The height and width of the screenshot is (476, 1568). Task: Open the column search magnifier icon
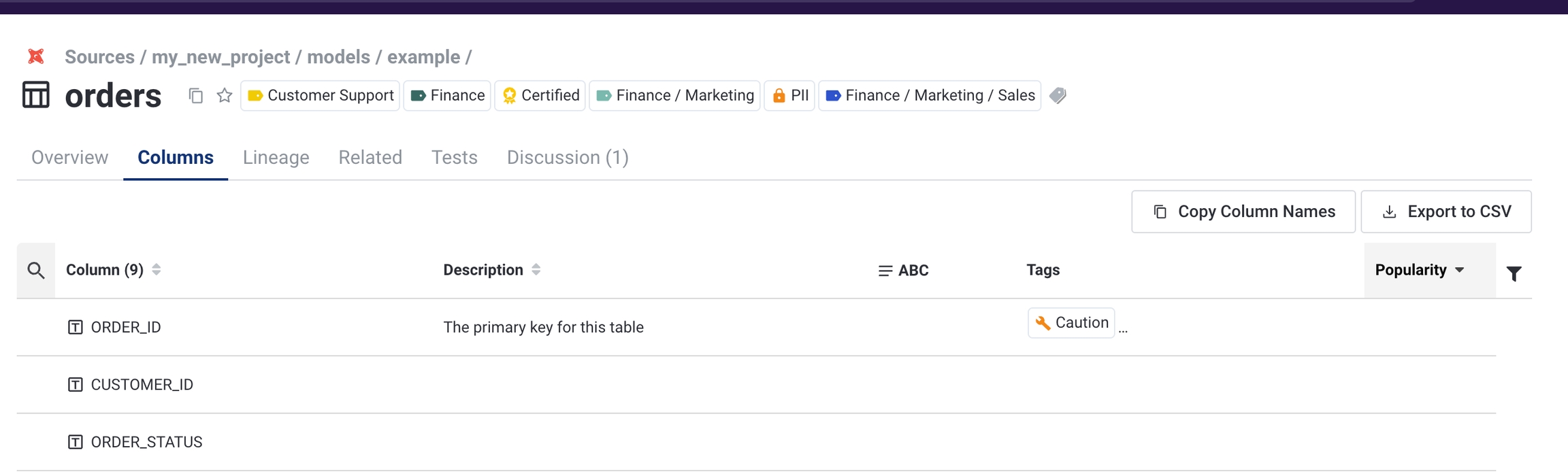(x=36, y=271)
